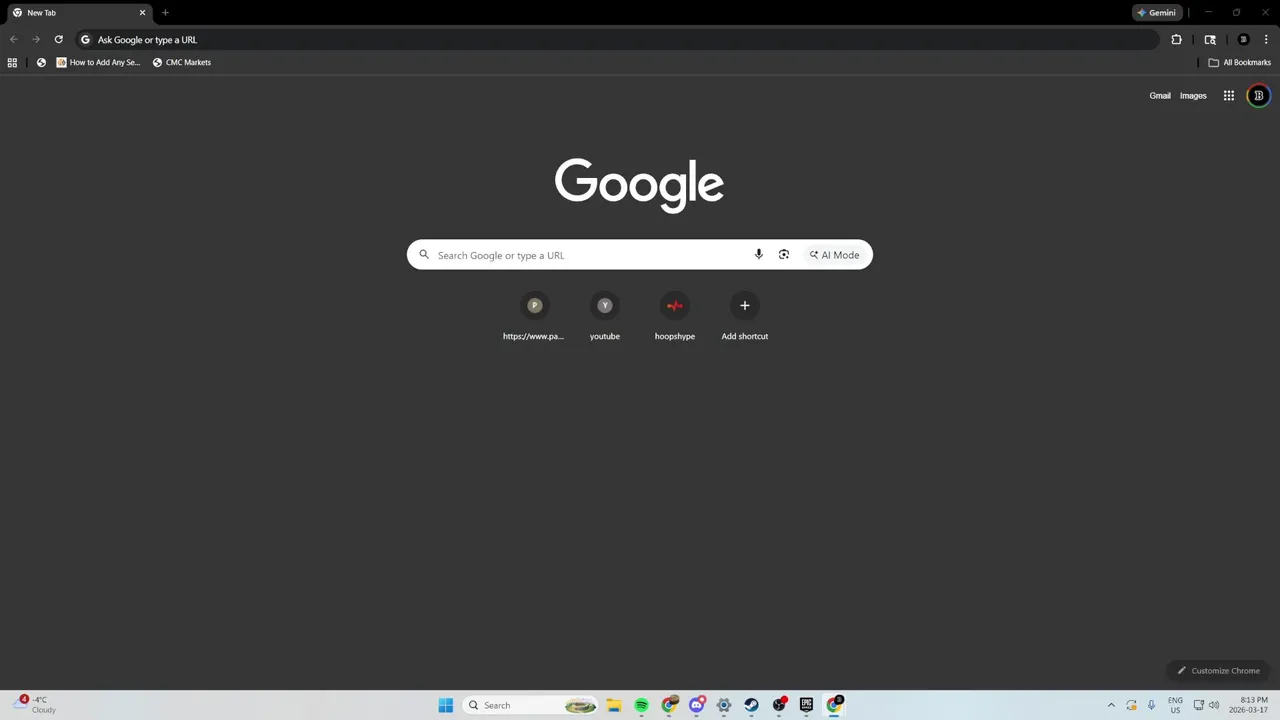Open Epic Games Launcher from taskbar
Screen dimensions: 1280x720
(806, 705)
